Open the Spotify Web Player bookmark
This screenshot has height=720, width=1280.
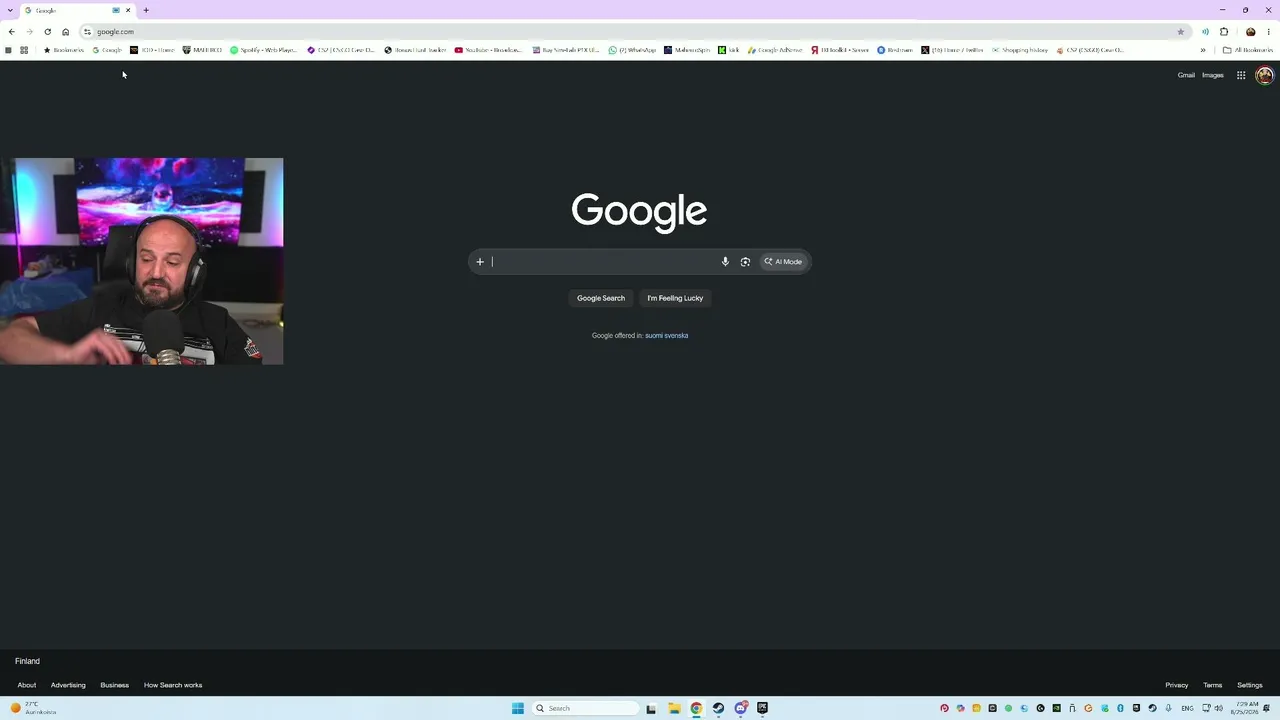point(263,50)
